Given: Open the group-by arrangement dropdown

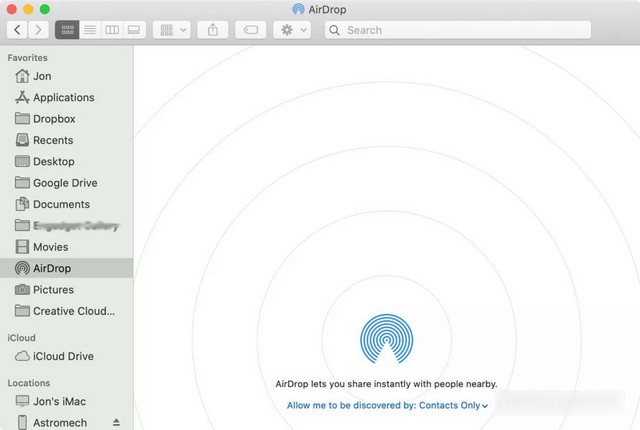Looking at the screenshot, I should pos(171,30).
